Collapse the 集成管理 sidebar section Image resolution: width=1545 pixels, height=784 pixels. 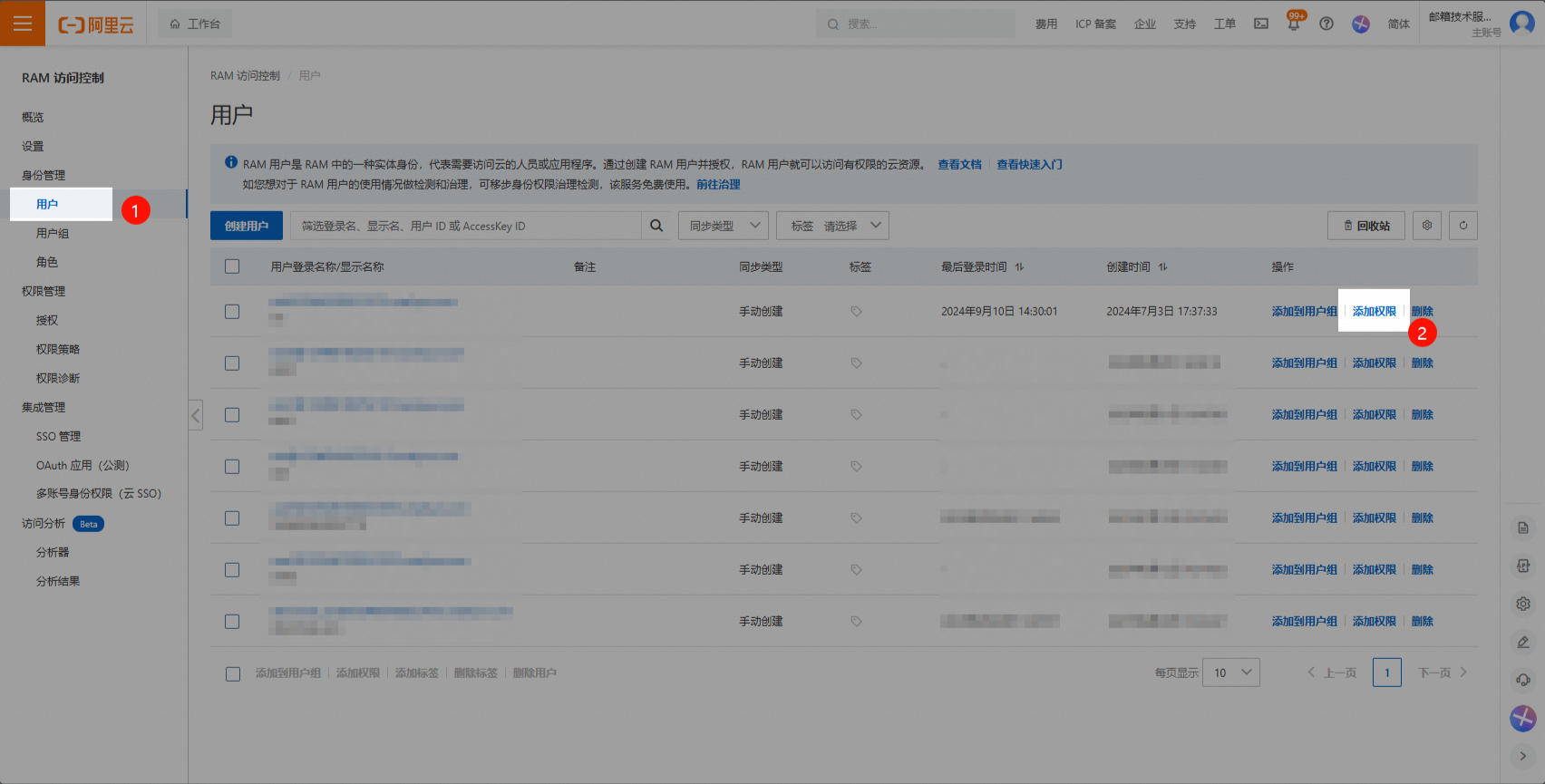tap(44, 407)
